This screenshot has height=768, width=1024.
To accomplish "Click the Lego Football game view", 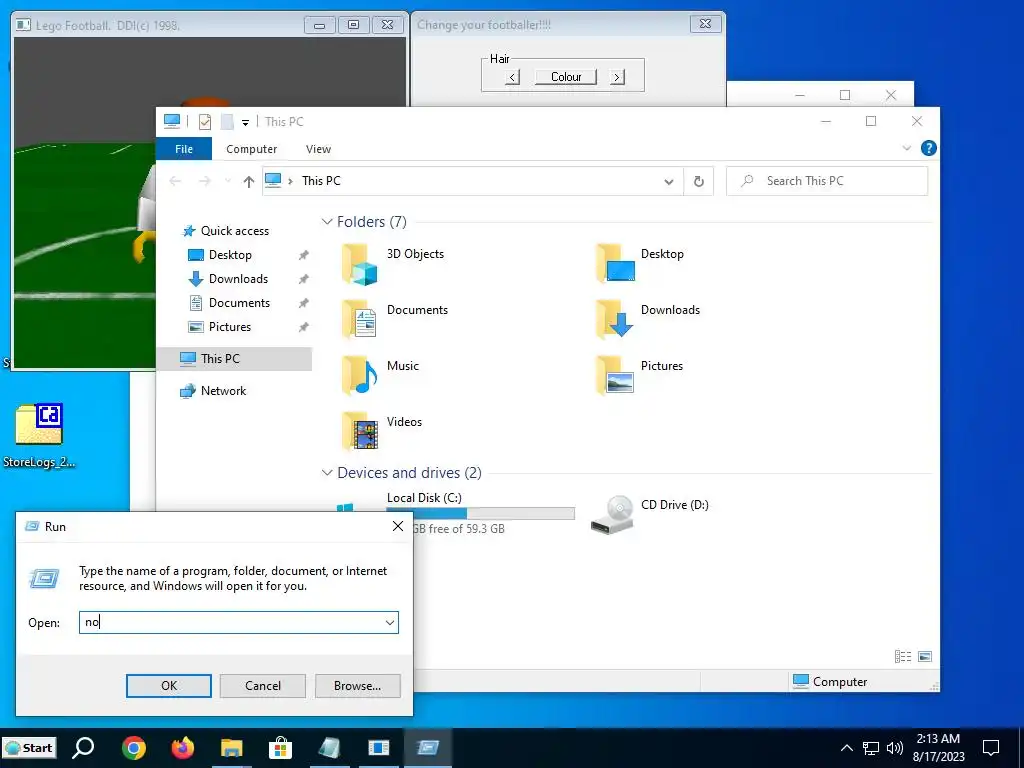I will coord(84,202).
